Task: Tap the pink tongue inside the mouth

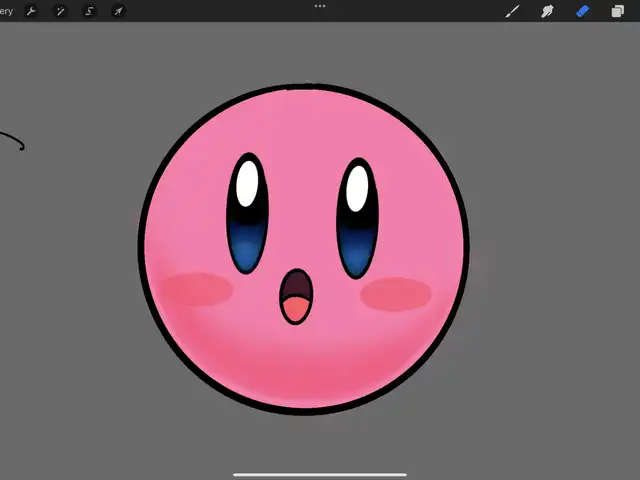Action: click(295, 311)
